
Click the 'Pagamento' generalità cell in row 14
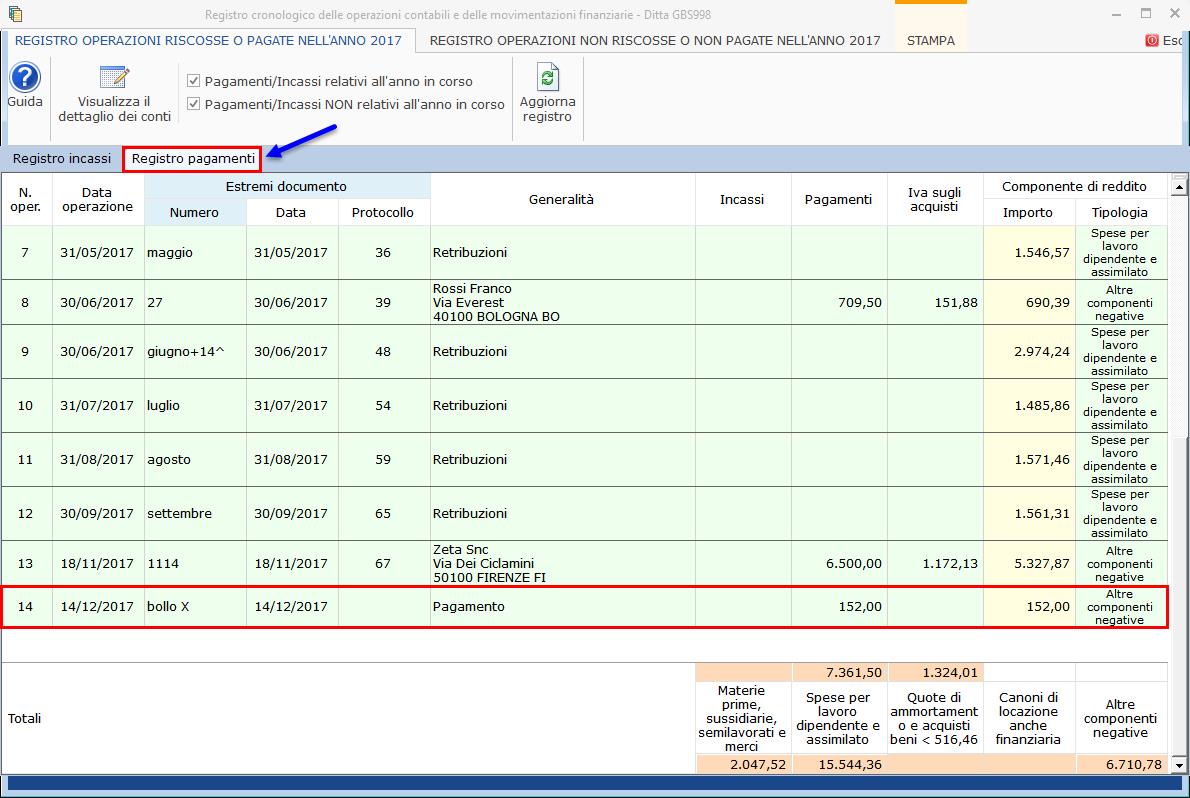coord(562,607)
